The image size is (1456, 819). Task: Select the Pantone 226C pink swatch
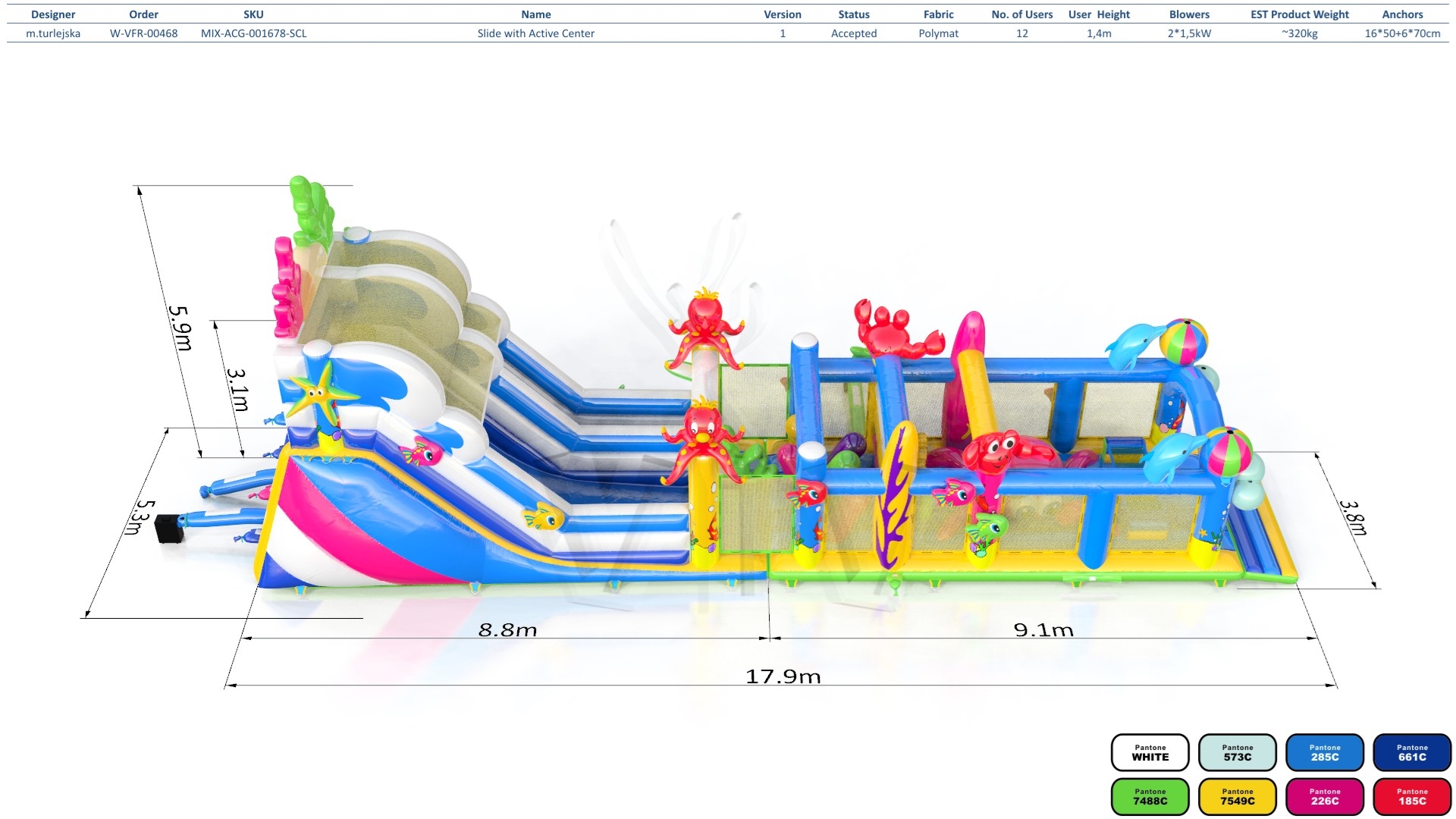(1325, 796)
